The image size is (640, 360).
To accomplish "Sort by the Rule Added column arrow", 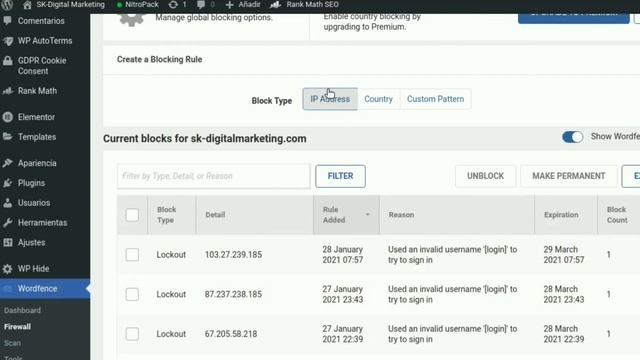I will click(367, 215).
